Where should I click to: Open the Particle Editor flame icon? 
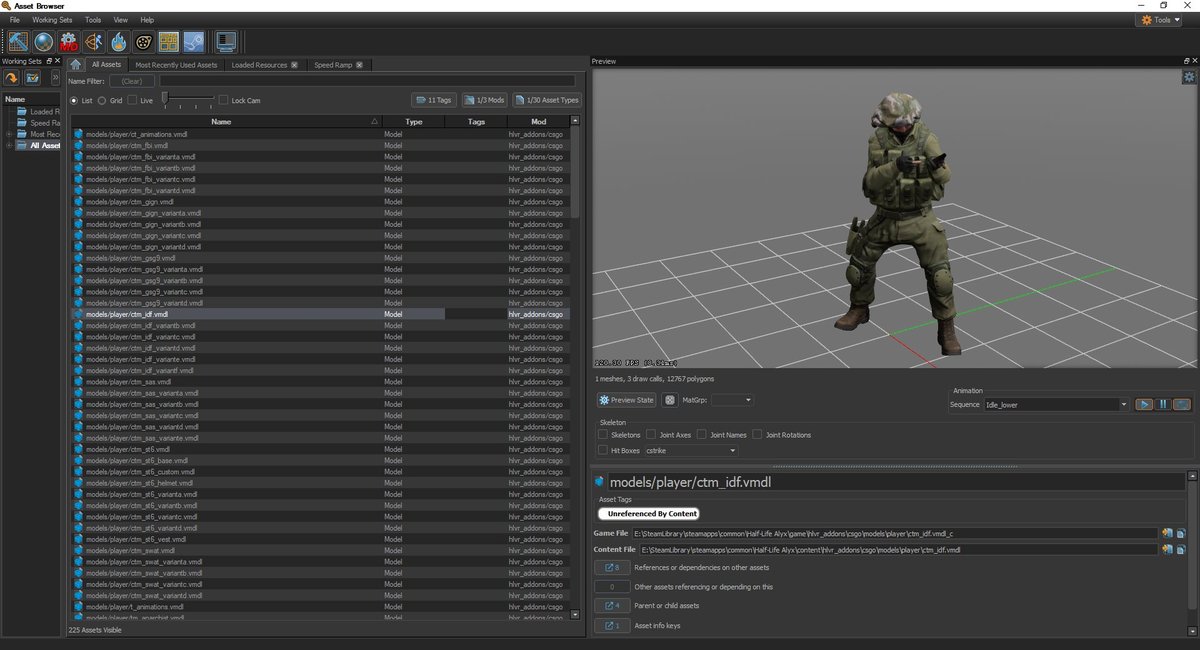119,42
